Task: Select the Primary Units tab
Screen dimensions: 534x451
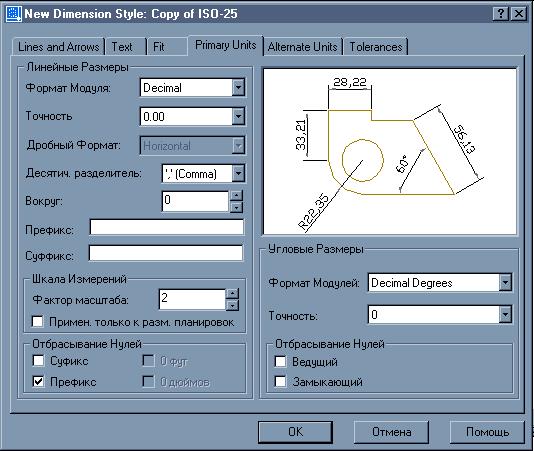Action: click(x=225, y=45)
